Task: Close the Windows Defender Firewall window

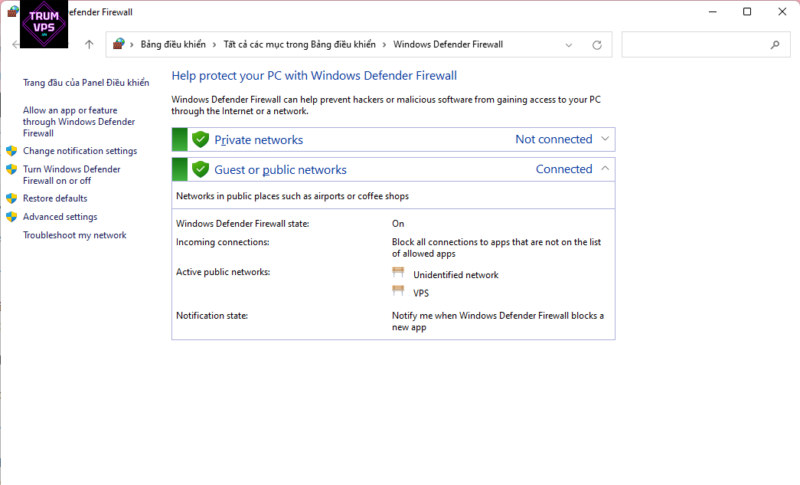Action: point(782,12)
